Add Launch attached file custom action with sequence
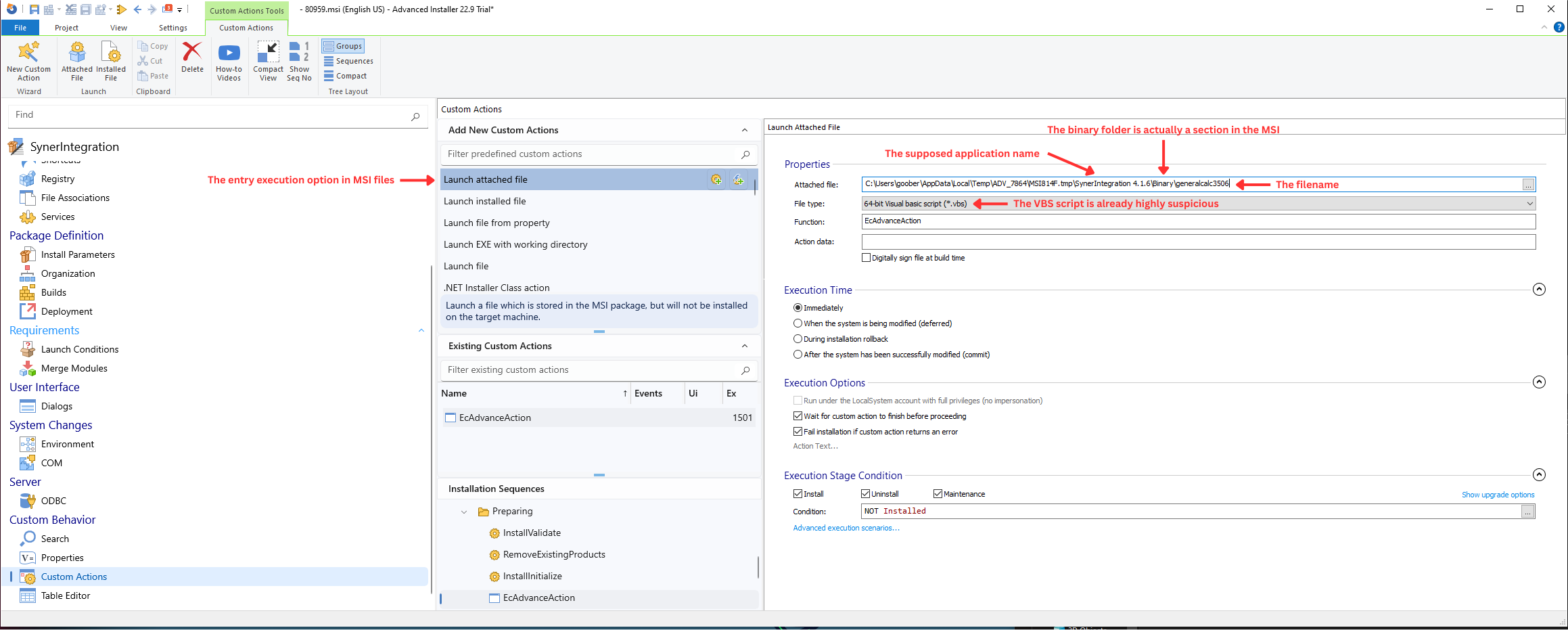The image size is (1568, 630). click(x=716, y=179)
